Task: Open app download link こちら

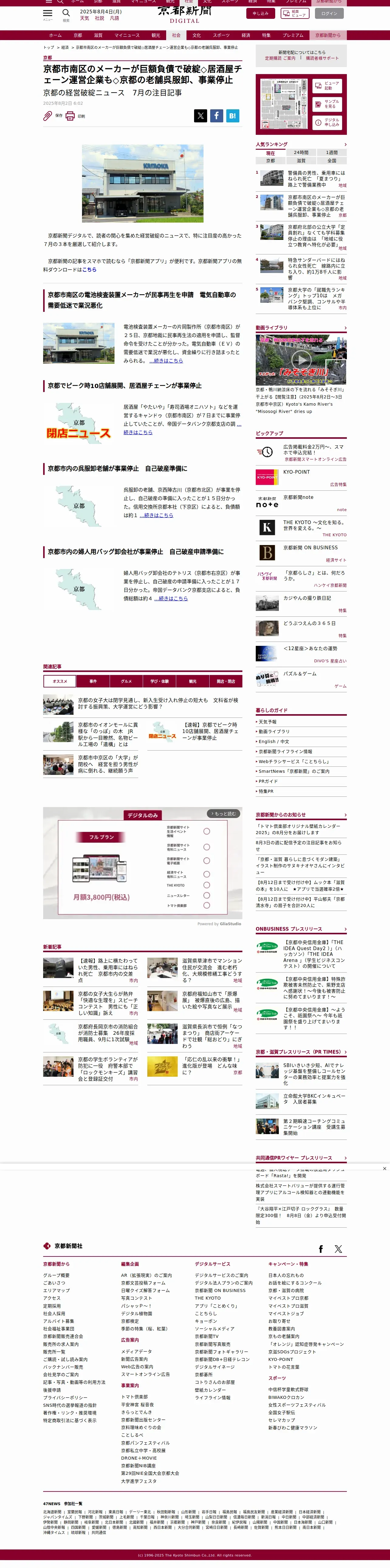Action: tap(89, 269)
